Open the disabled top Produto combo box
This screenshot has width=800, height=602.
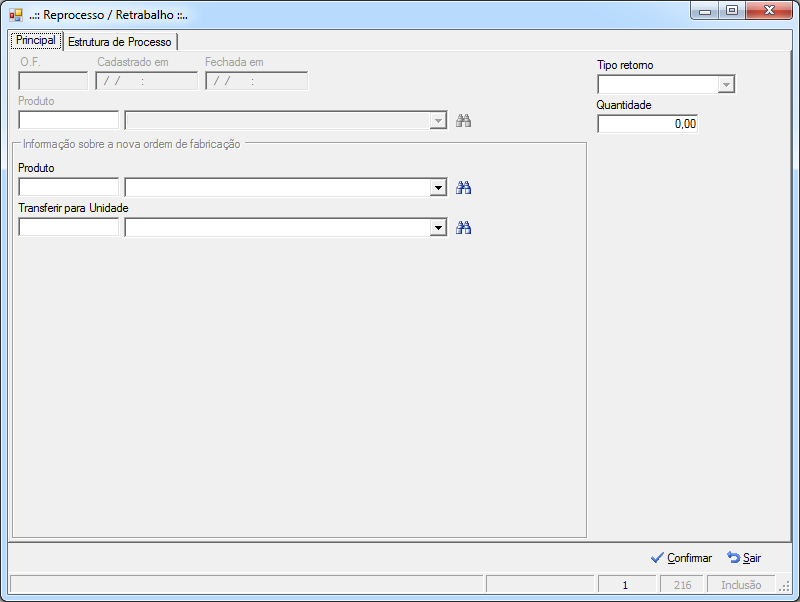[x=438, y=121]
